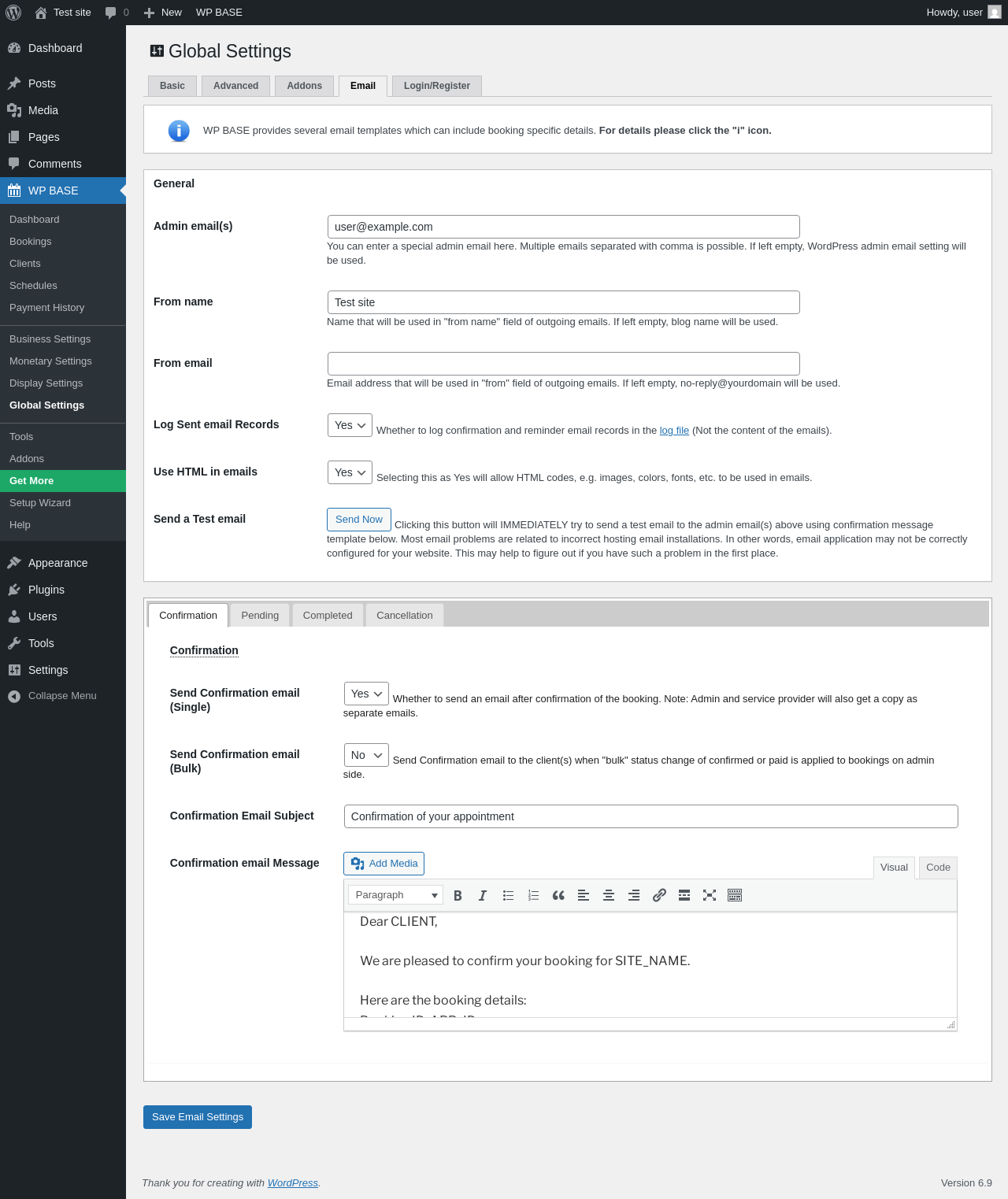The width and height of the screenshot is (1008, 1199).
Task: Enable fullscreen mode in the editor
Action: [710, 895]
